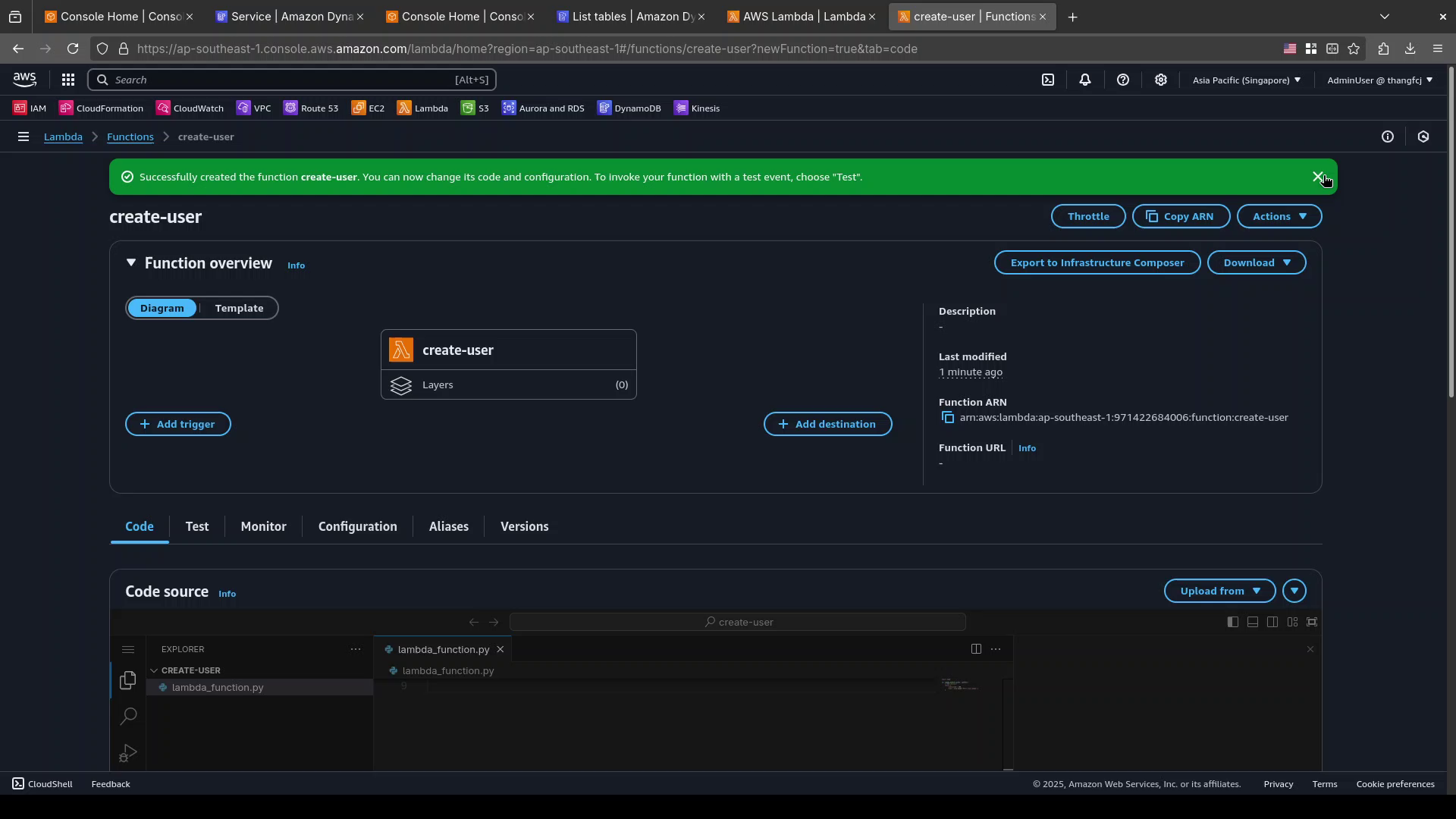
Task: Open the Download dropdown
Action: click(1257, 263)
